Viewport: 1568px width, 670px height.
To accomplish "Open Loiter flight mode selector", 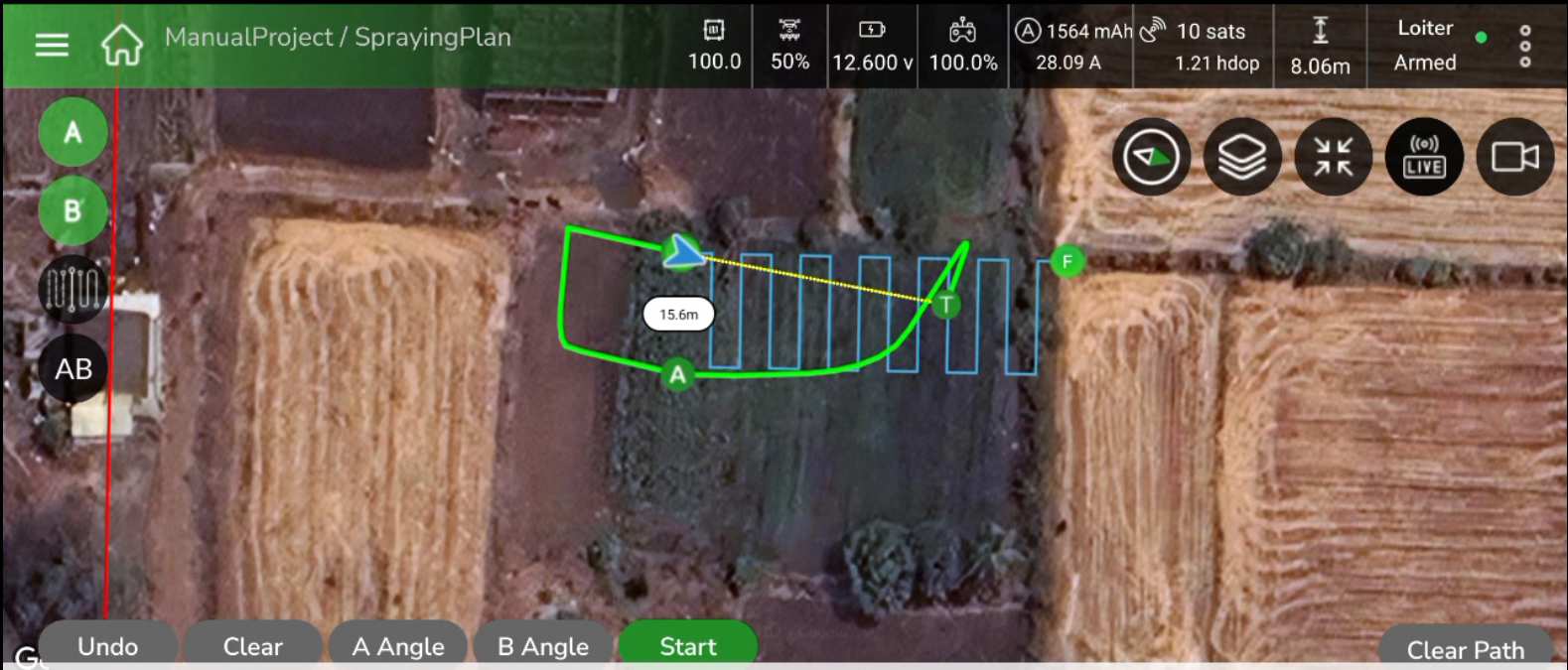I will (1425, 28).
